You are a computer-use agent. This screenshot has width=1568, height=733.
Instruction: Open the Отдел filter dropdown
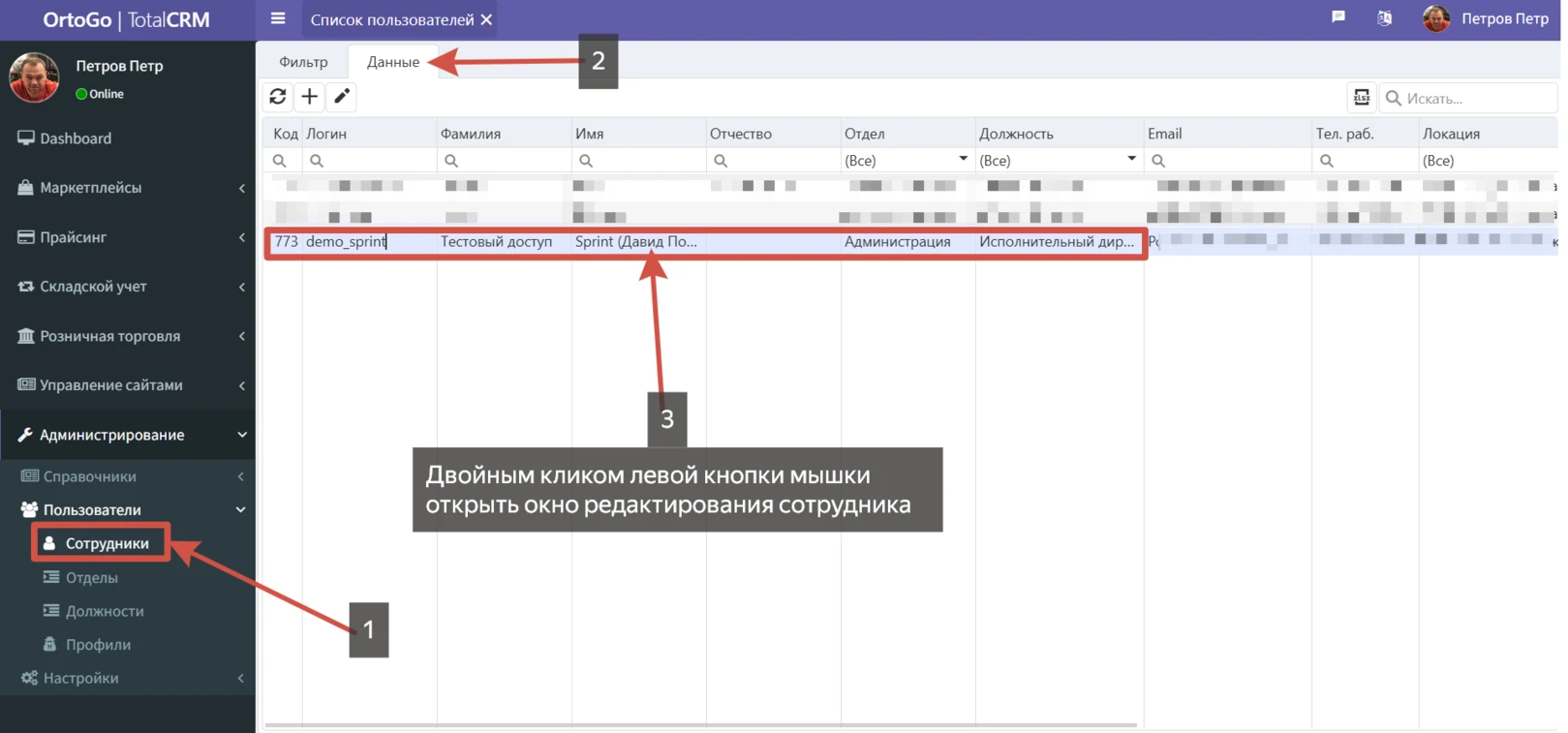(x=963, y=160)
